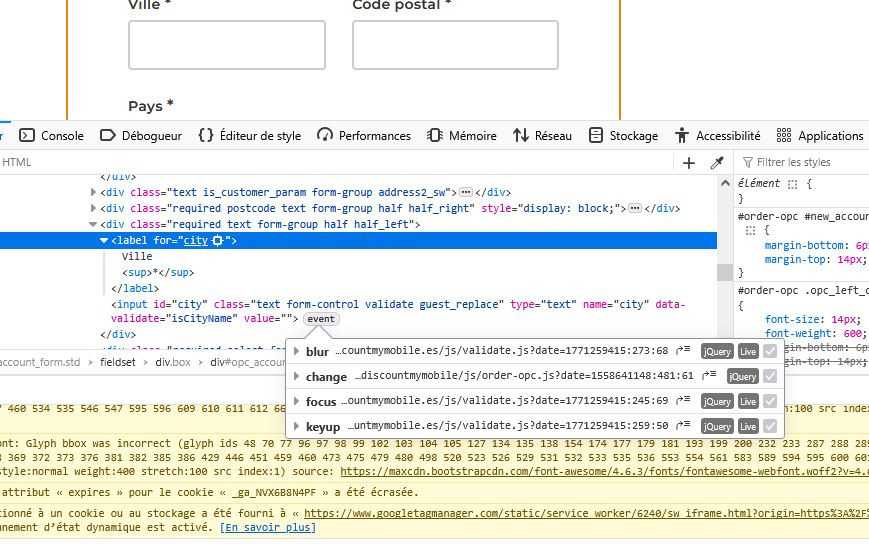The image size is (869, 544).
Task: Open the Réseau network tab
Action: tap(542, 136)
